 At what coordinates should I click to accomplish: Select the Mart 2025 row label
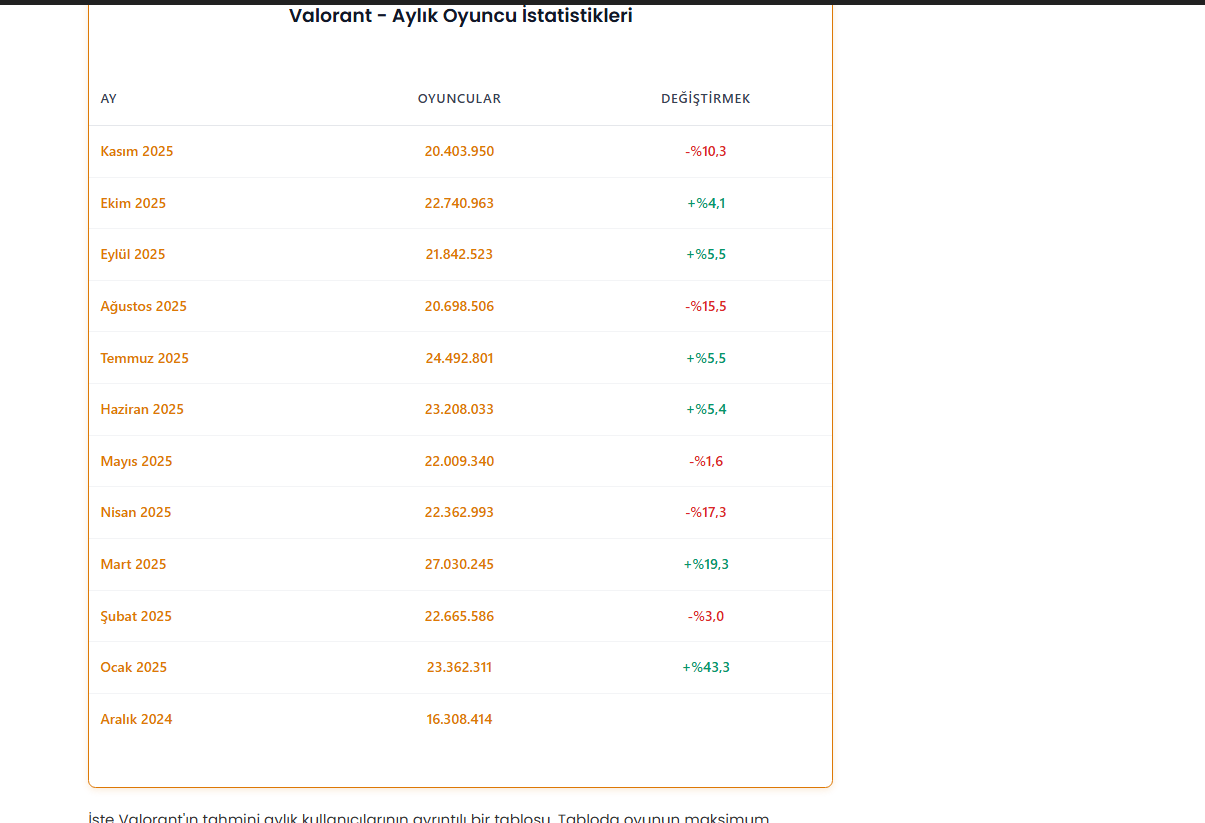point(133,564)
